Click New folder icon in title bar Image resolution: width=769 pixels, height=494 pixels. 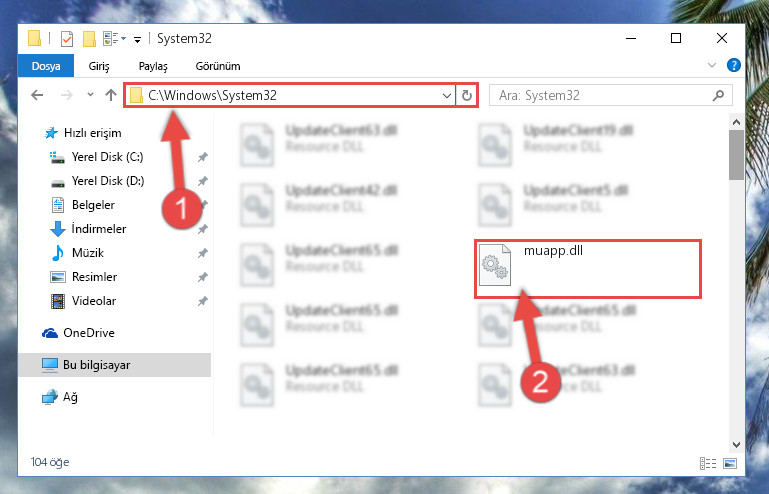(89, 39)
